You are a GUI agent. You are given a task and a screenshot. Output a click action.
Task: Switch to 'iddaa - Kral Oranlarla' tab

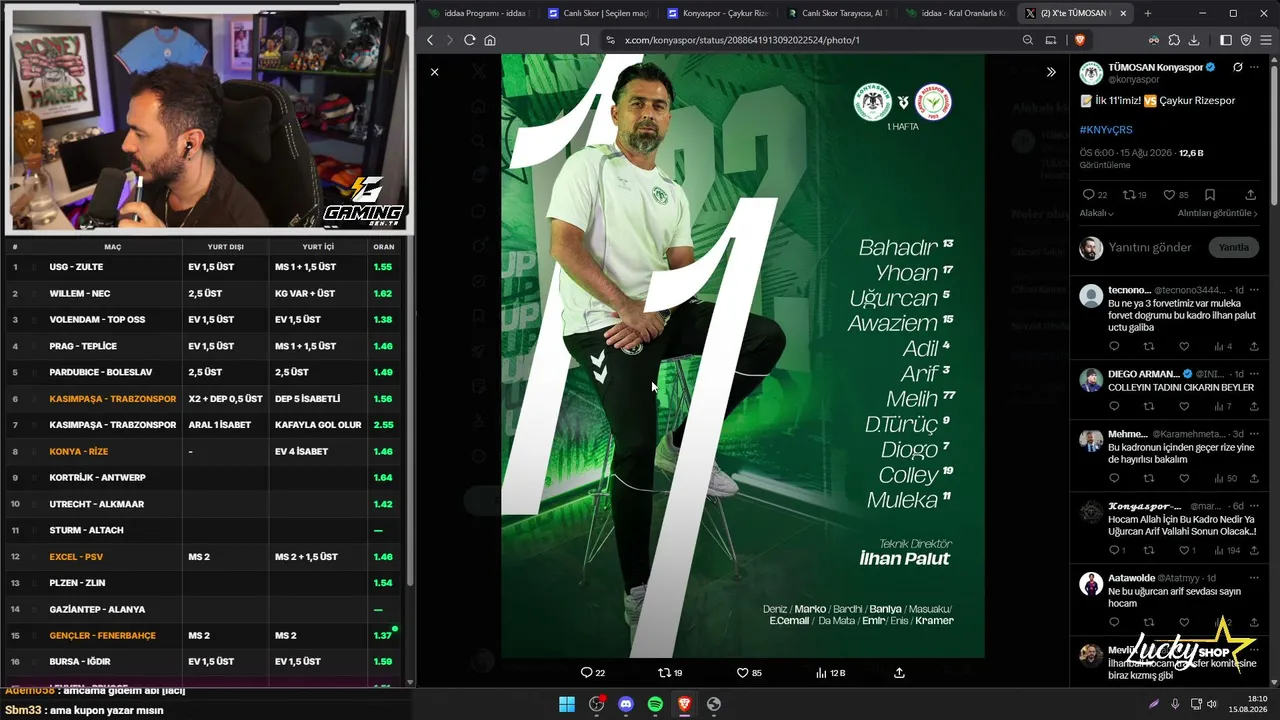click(957, 13)
